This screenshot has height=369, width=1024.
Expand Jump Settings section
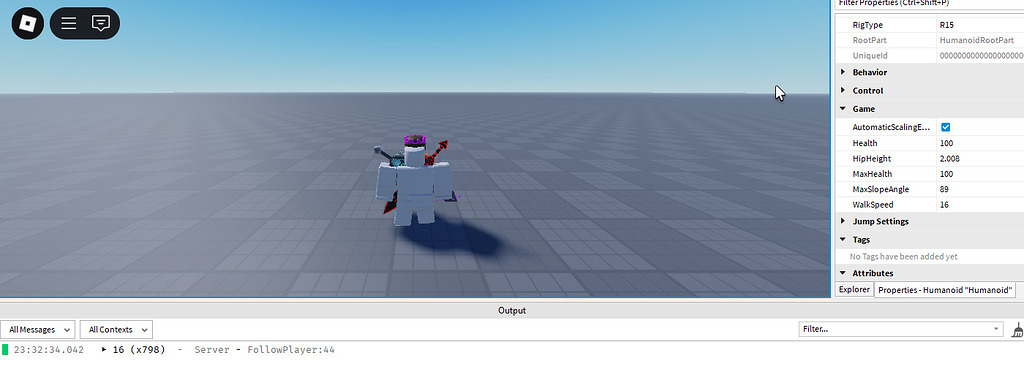point(842,221)
